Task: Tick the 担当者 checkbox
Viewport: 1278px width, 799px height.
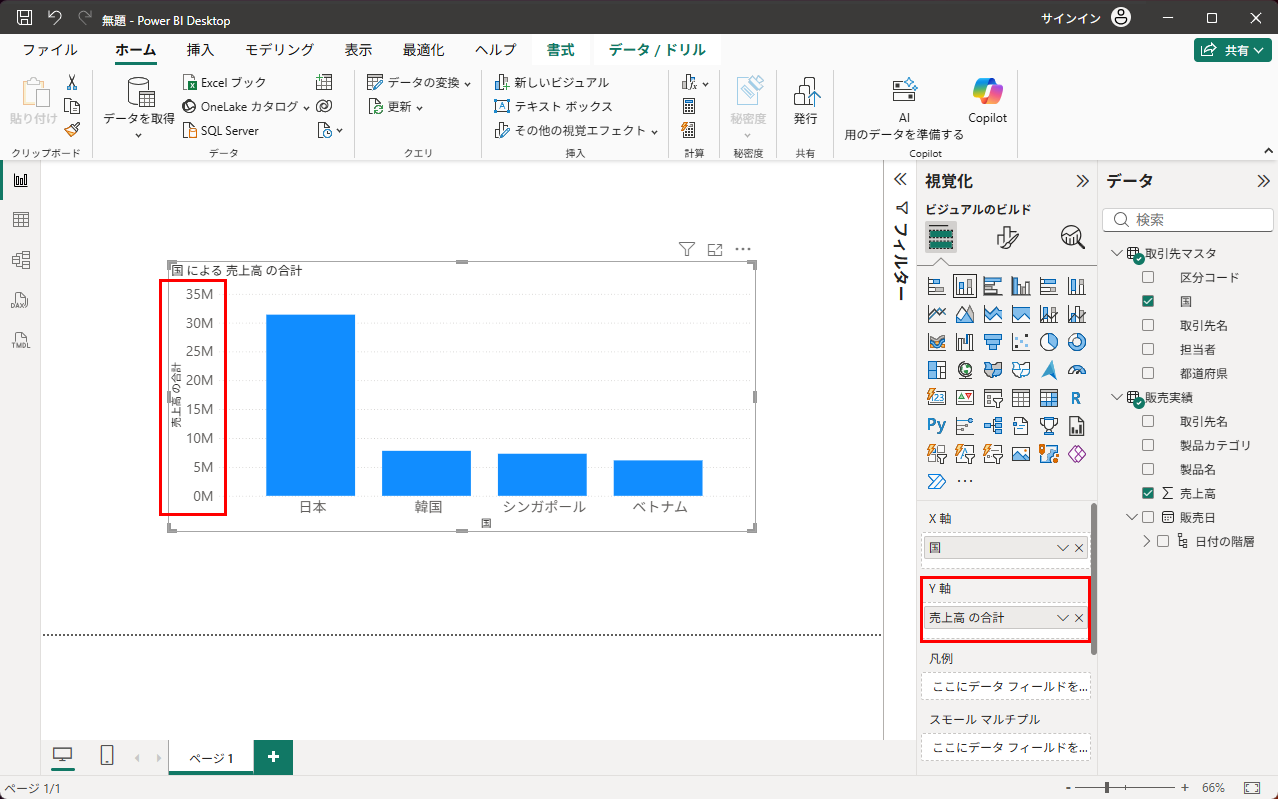Action: coord(1148,349)
